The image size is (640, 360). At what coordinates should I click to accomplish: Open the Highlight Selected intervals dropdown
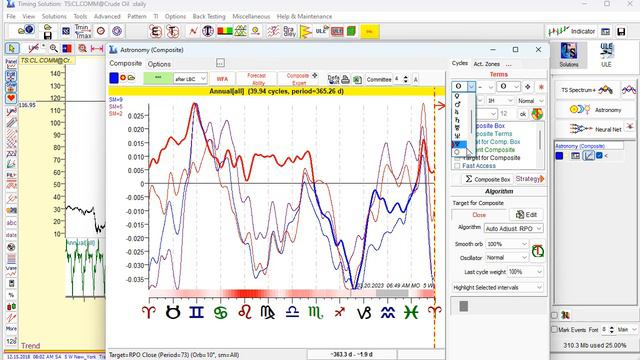(498, 287)
